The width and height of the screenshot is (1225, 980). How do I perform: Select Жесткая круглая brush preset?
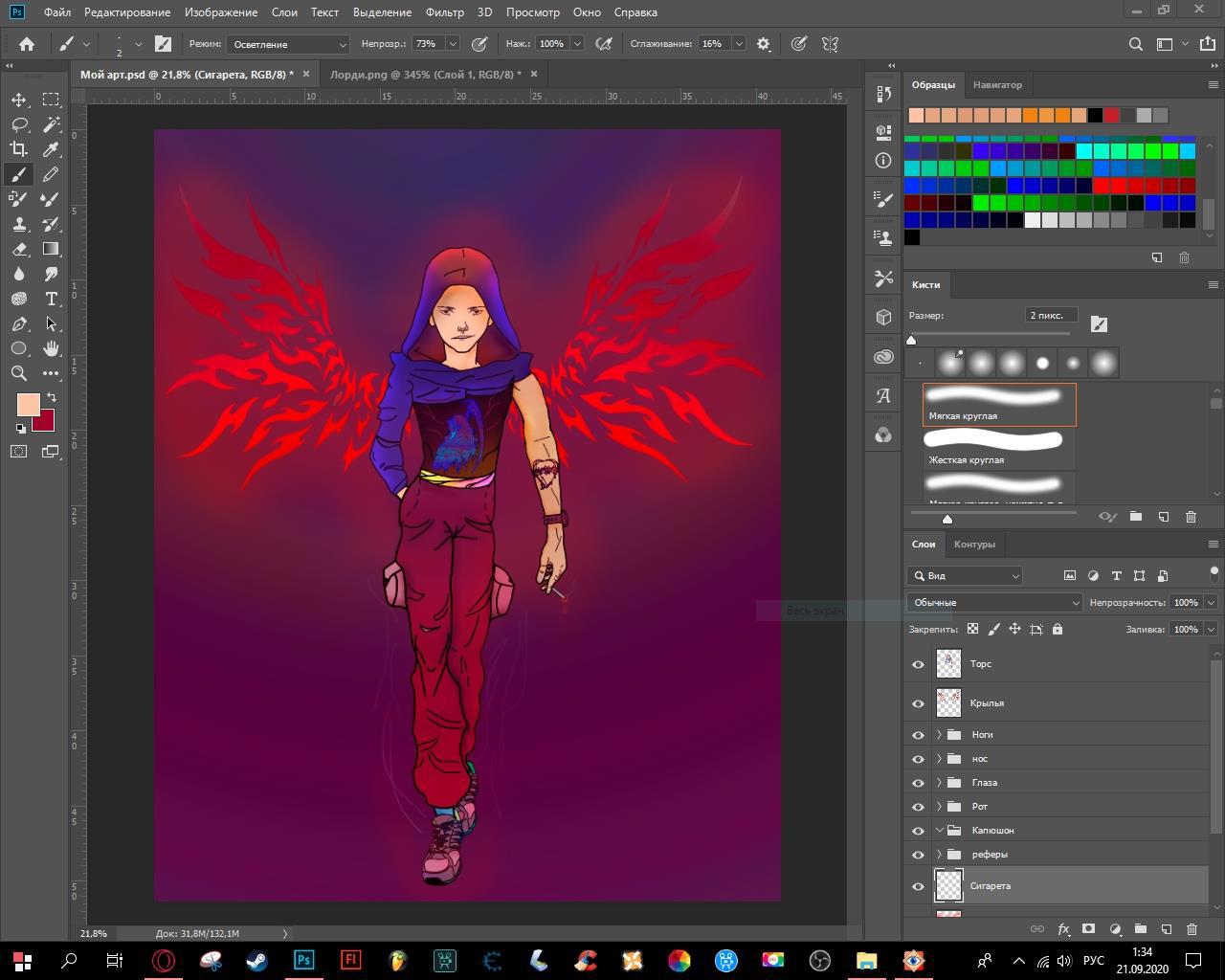point(999,449)
